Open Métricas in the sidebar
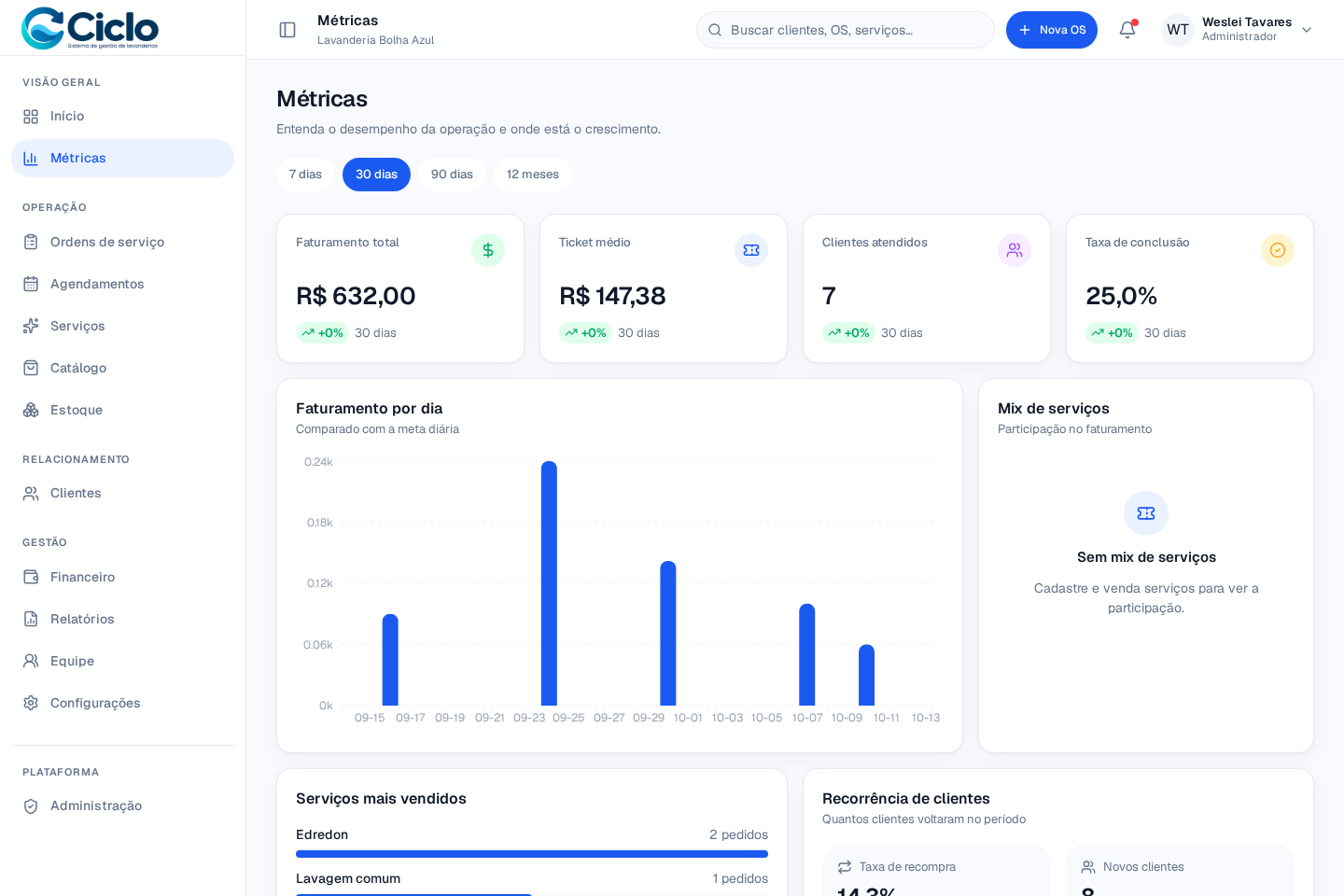This screenshot has width=1344, height=896. coord(122,159)
